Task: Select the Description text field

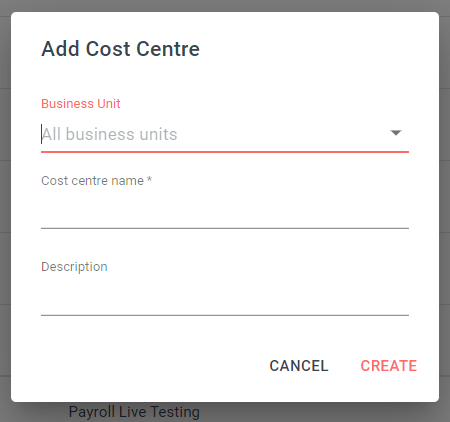Action: 225,298
